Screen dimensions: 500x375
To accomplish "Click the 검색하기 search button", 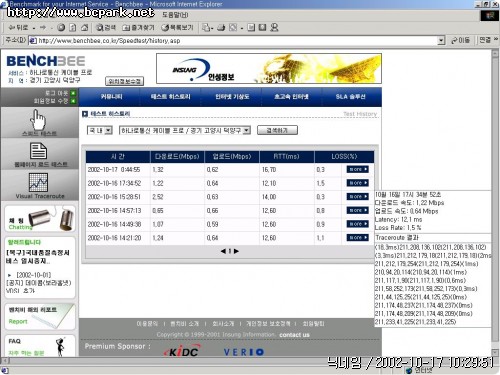I will point(277,130).
